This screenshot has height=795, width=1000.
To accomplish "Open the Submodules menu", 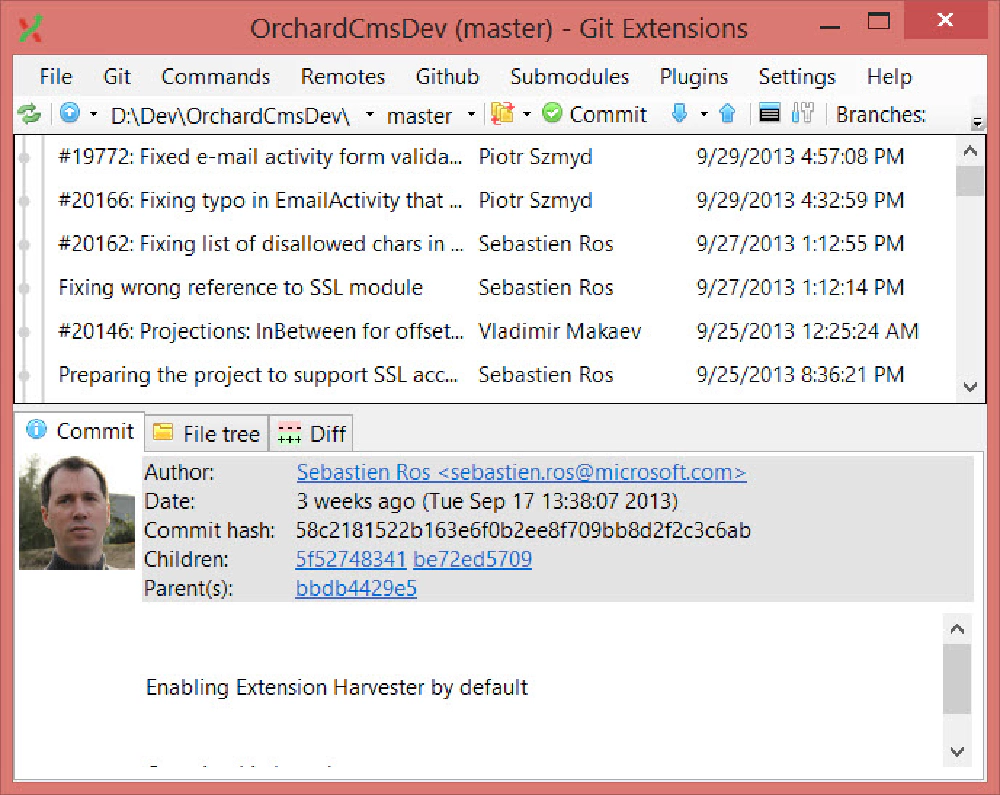I will coord(570,77).
